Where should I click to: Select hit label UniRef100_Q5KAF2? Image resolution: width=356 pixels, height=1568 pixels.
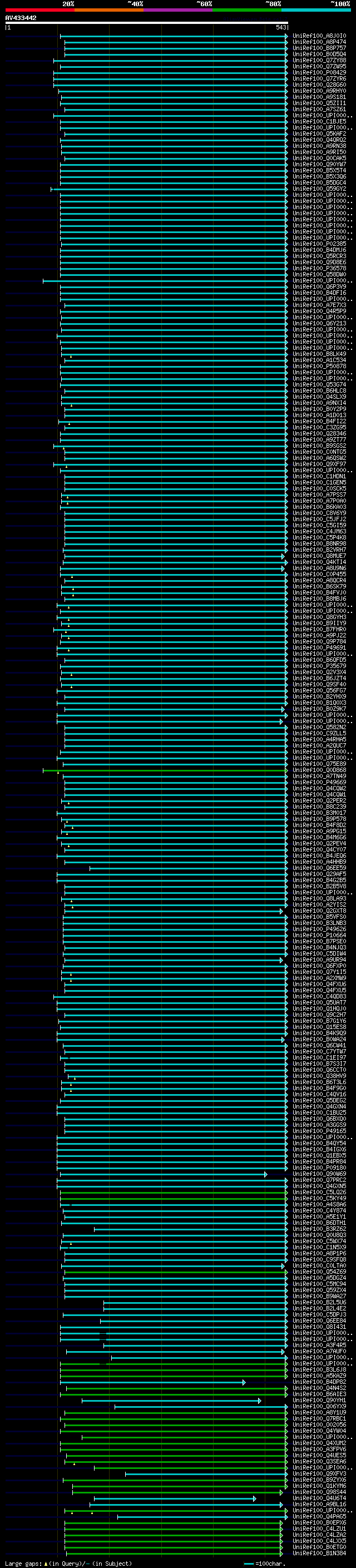pyautogui.click(x=319, y=134)
